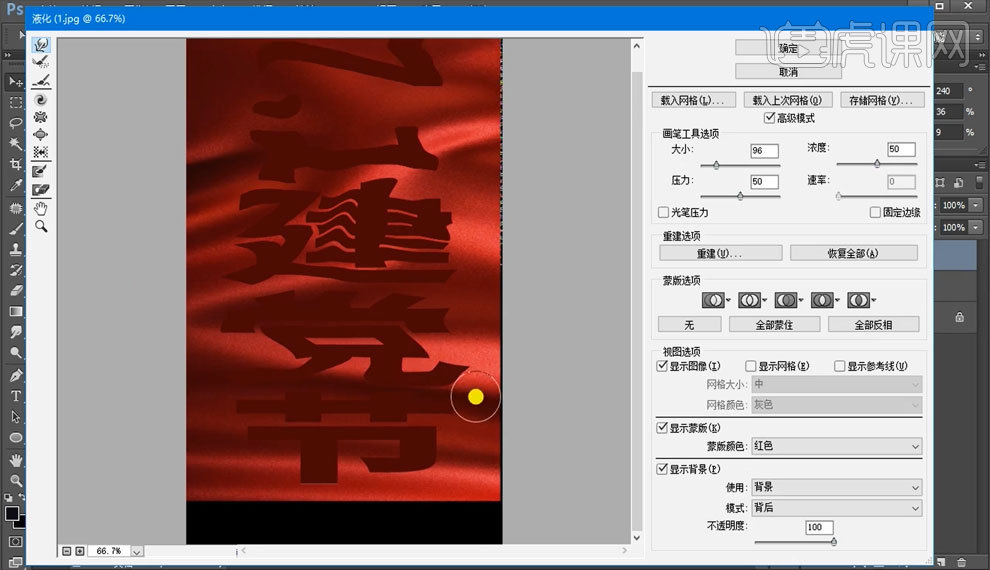Choose the Brush tool in main toolbar
This screenshot has width=990, height=570.
(x=15, y=229)
